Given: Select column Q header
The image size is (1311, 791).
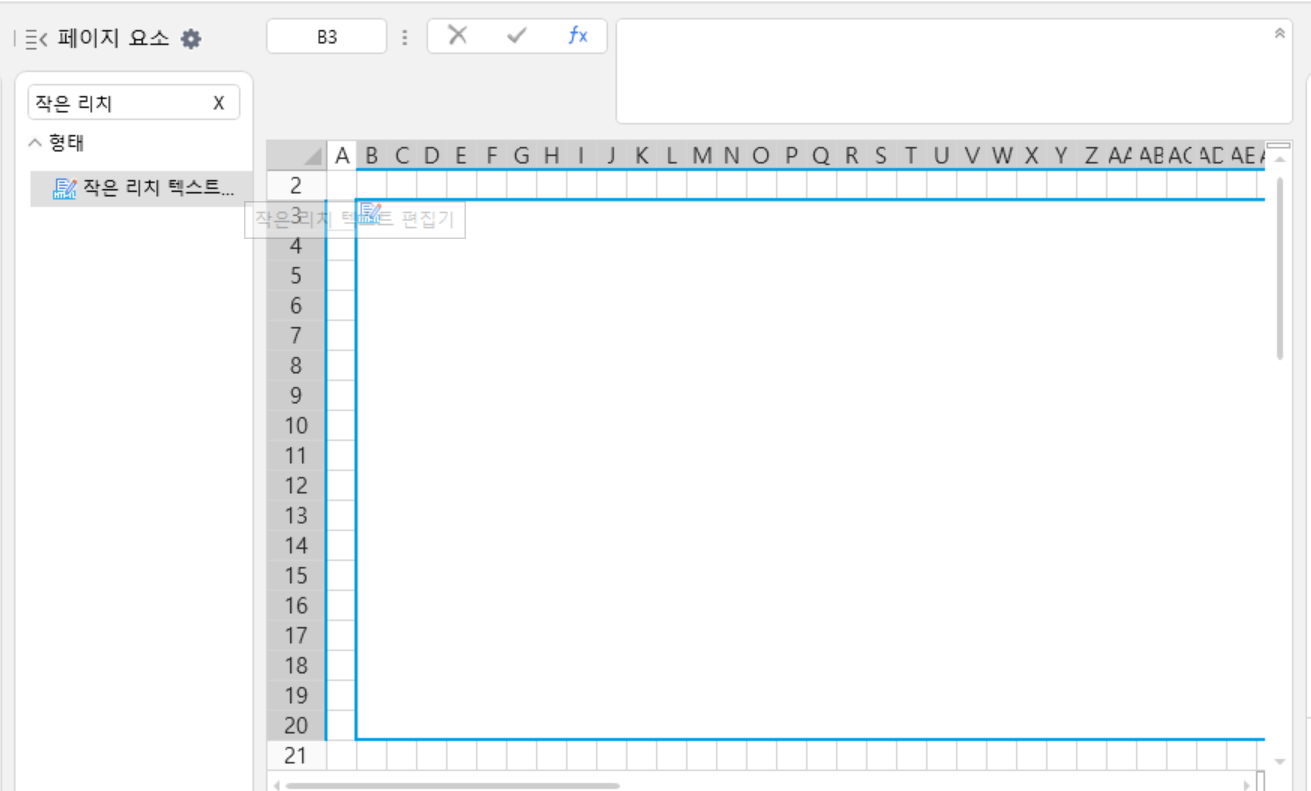Looking at the screenshot, I should pos(821,155).
